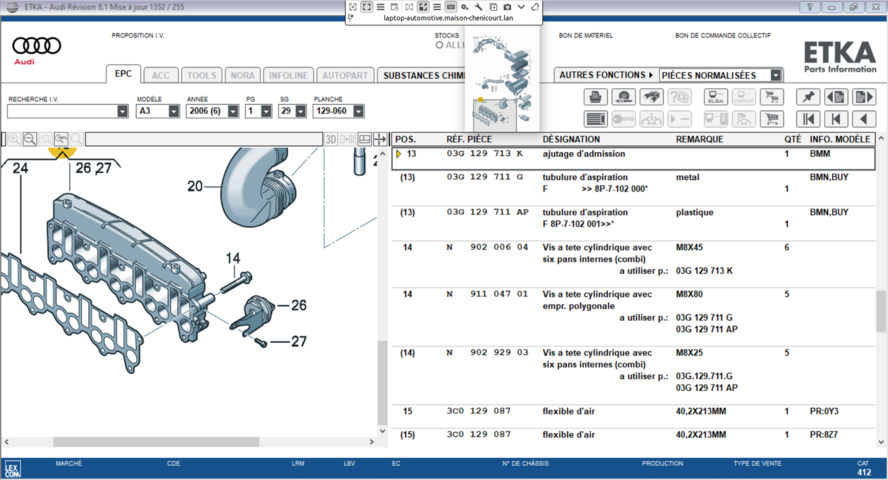Screen dimensions: 888x480
Task: Click the DÉSIGNATION column header
Action: click(571, 139)
